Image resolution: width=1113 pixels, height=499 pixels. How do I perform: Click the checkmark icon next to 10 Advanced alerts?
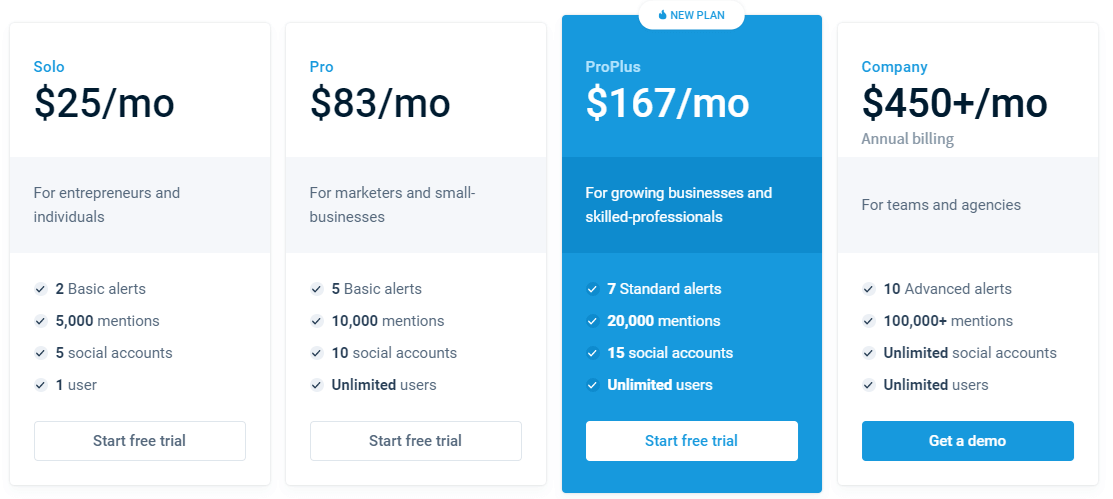868,289
